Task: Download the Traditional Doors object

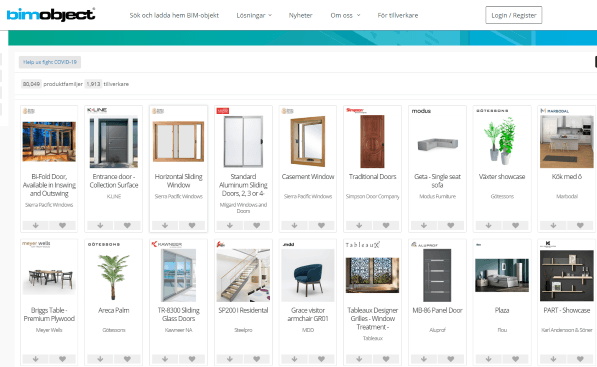Action: (359, 225)
